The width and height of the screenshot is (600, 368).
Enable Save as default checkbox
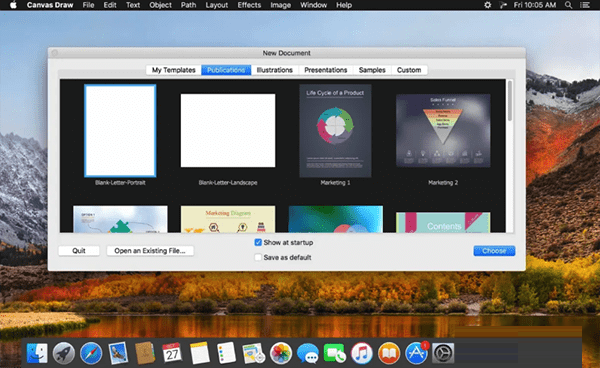click(x=258, y=257)
